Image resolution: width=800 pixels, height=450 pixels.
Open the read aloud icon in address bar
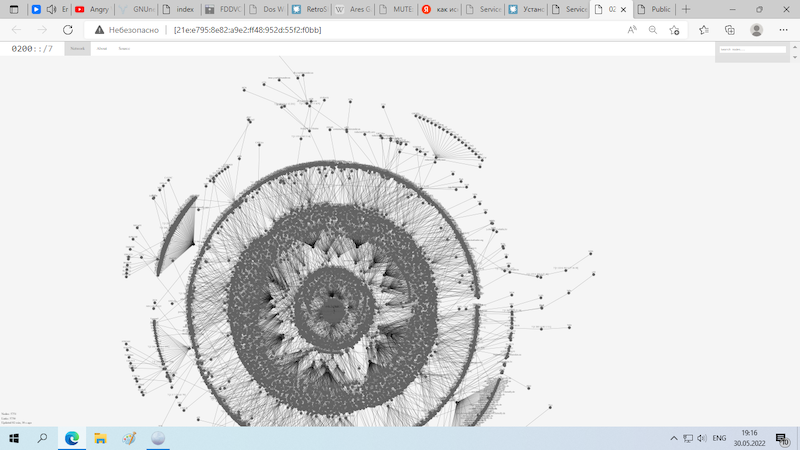click(632, 30)
